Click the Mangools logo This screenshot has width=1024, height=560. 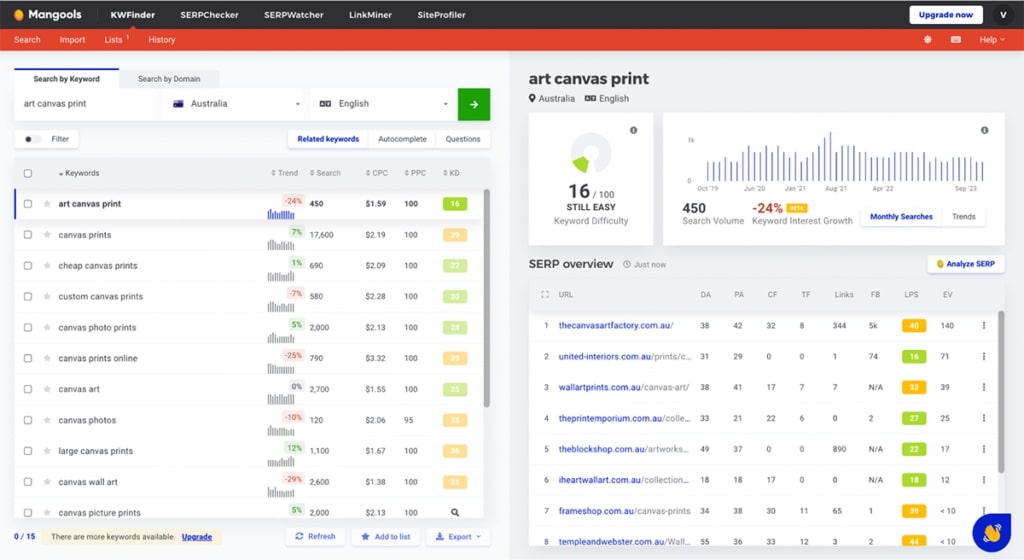tap(47, 14)
